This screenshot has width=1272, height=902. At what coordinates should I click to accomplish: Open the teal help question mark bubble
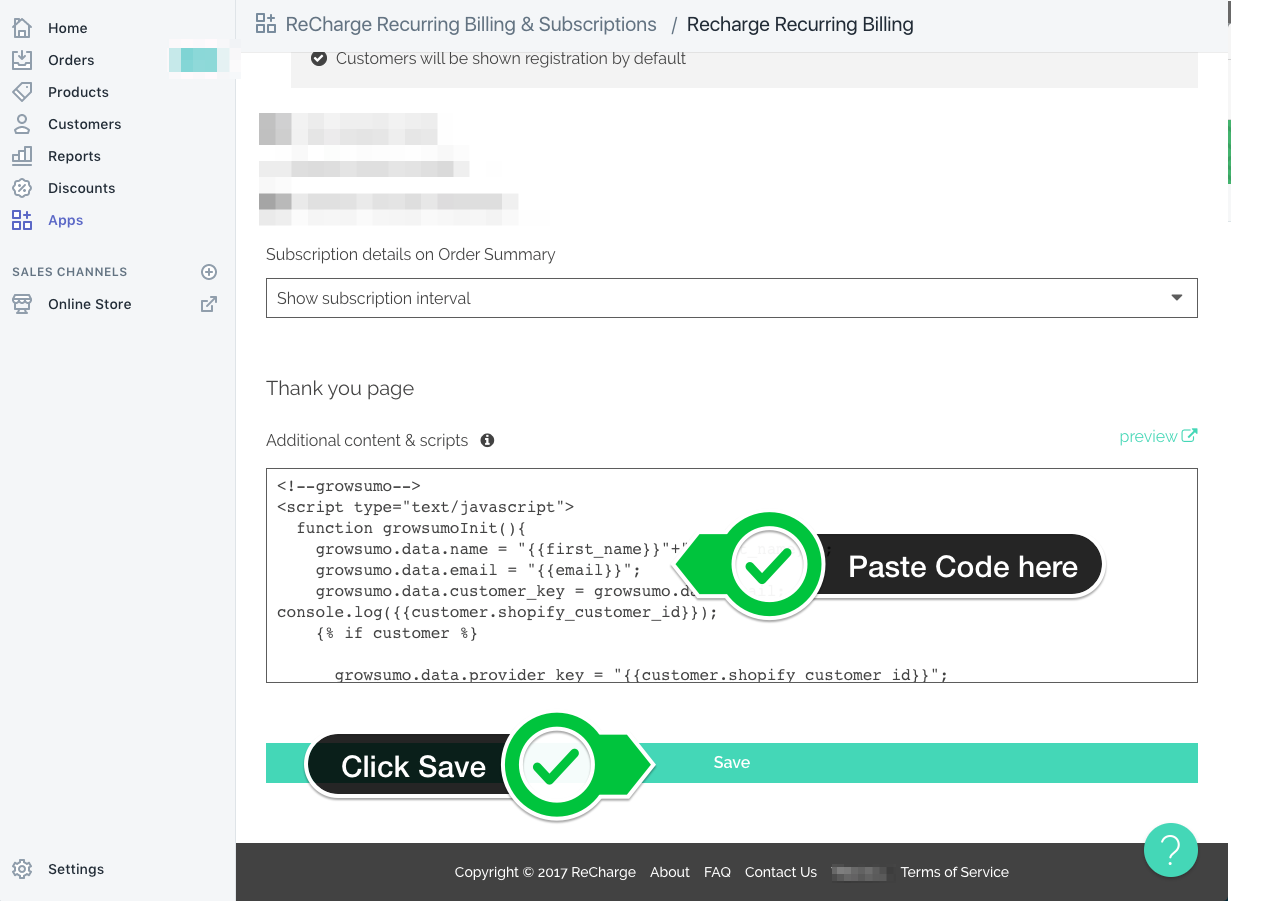click(1171, 850)
